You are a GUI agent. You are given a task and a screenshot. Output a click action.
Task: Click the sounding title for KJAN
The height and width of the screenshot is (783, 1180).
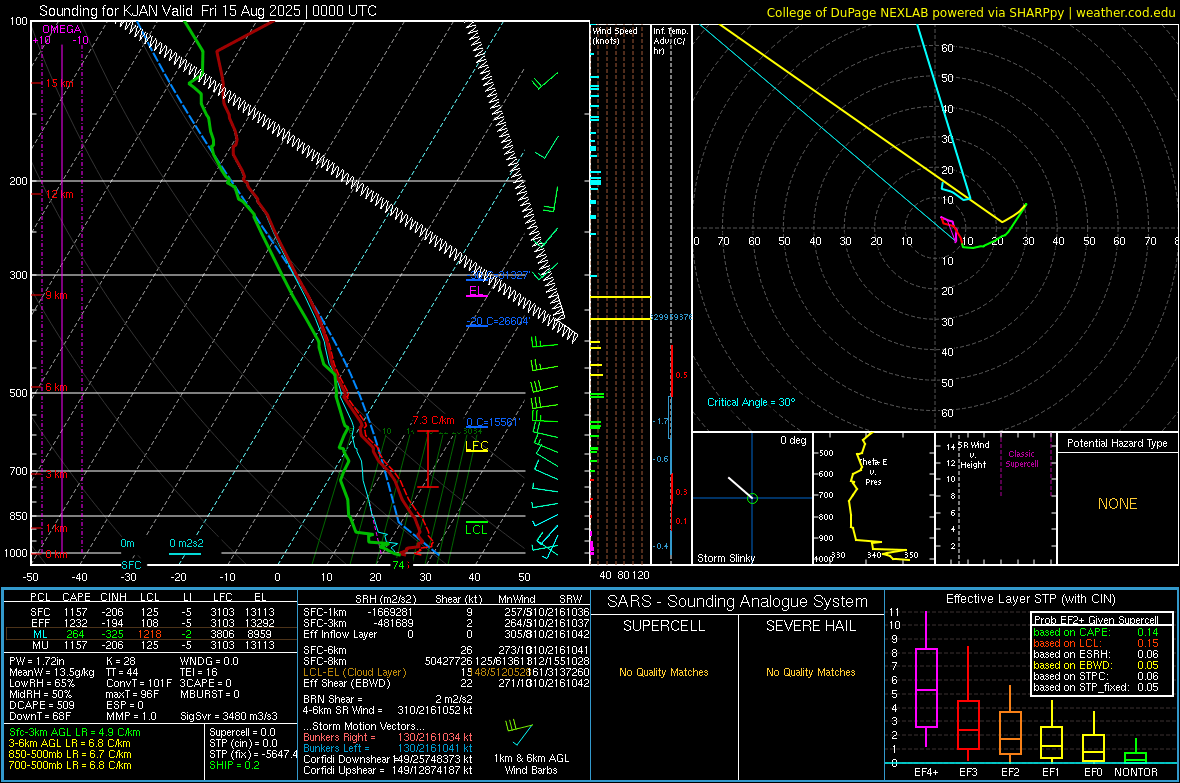[x=208, y=11]
